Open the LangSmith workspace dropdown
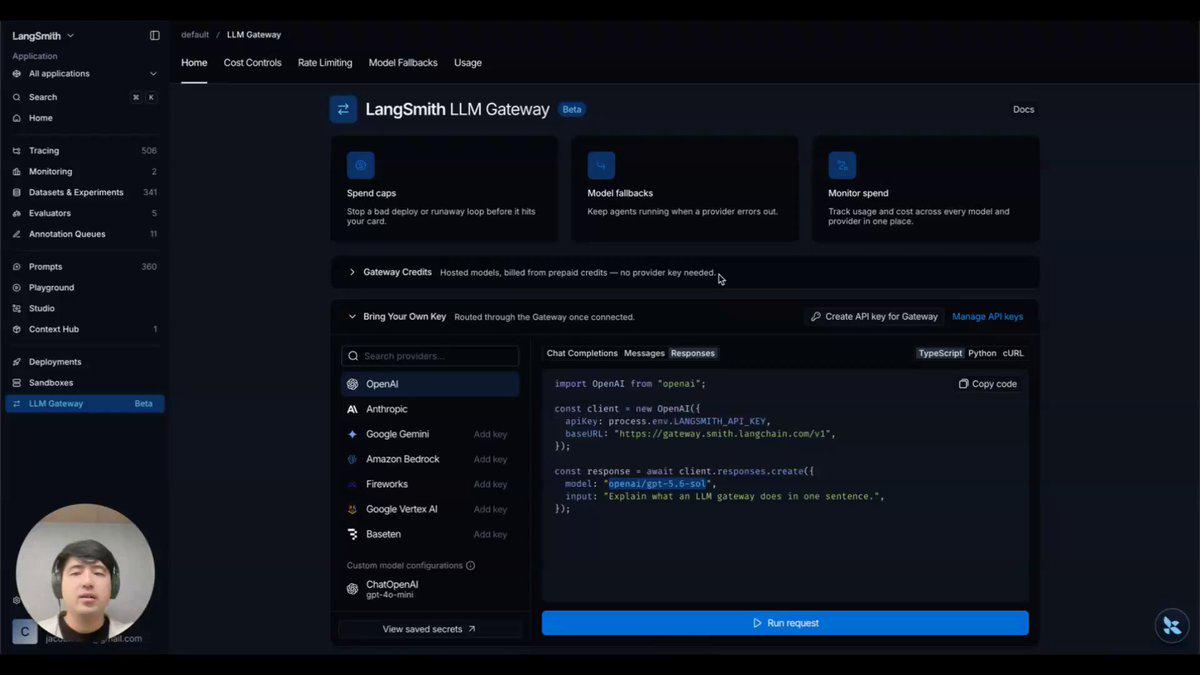The image size is (1200, 675). pyautogui.click(x=43, y=35)
